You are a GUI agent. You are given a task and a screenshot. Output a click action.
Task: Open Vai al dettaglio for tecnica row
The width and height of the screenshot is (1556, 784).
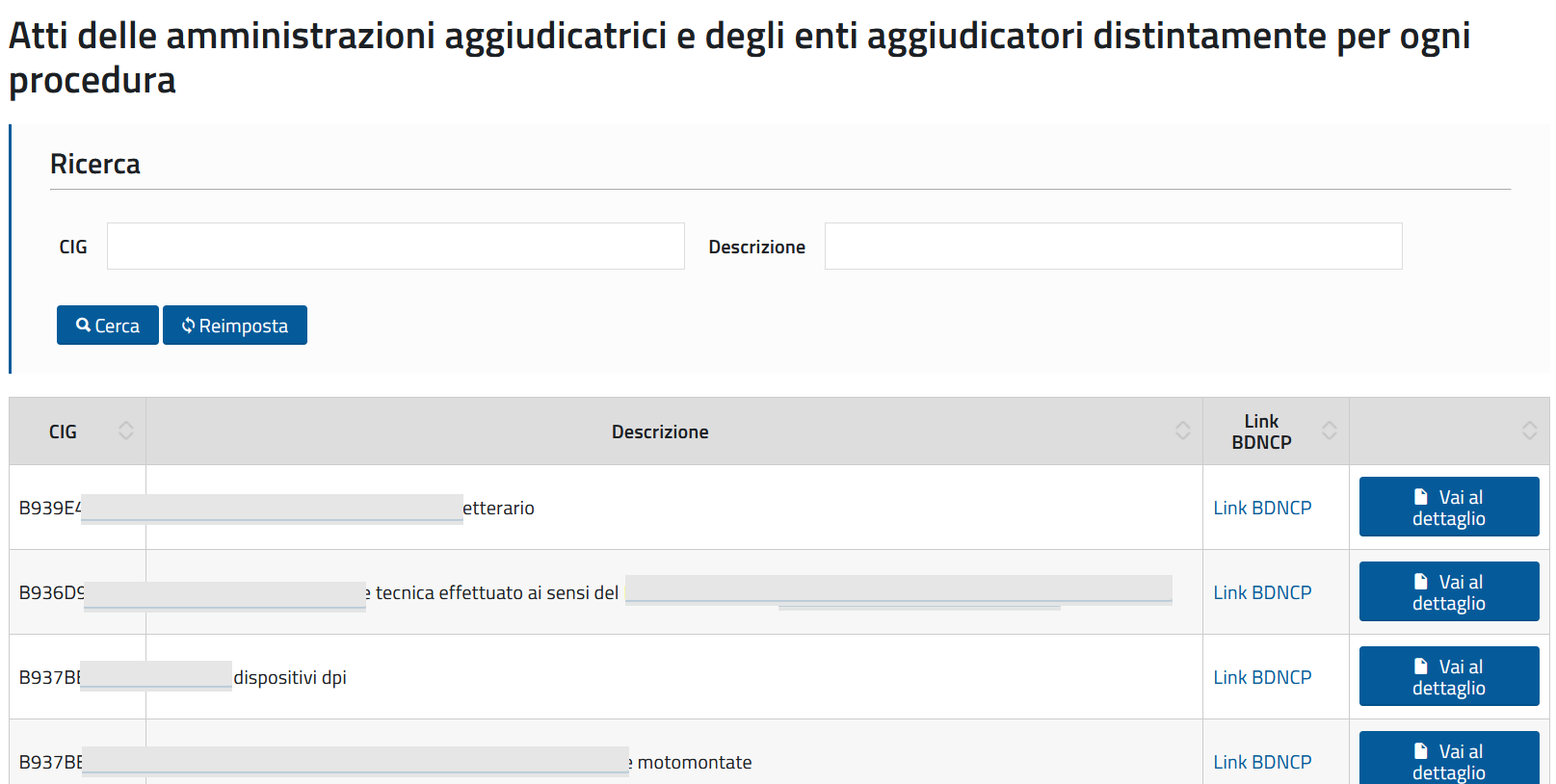1448,591
